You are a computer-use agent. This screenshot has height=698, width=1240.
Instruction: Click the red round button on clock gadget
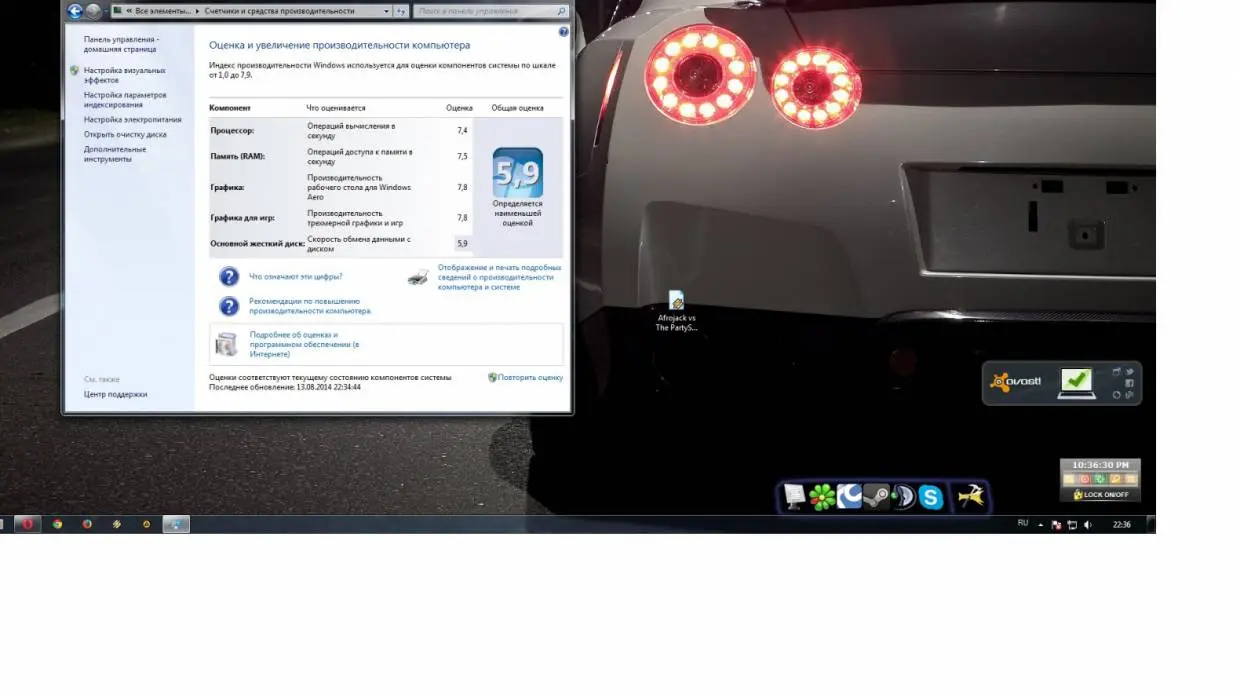point(1085,479)
